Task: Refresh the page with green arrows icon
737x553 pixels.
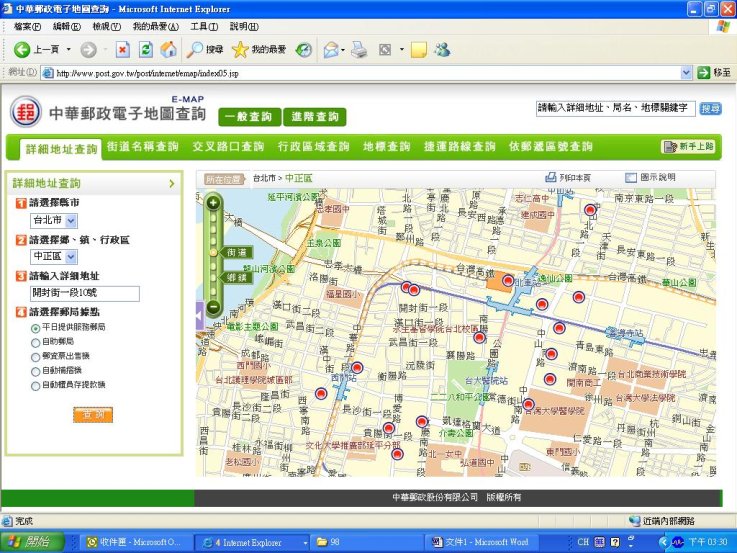Action: tap(146, 49)
